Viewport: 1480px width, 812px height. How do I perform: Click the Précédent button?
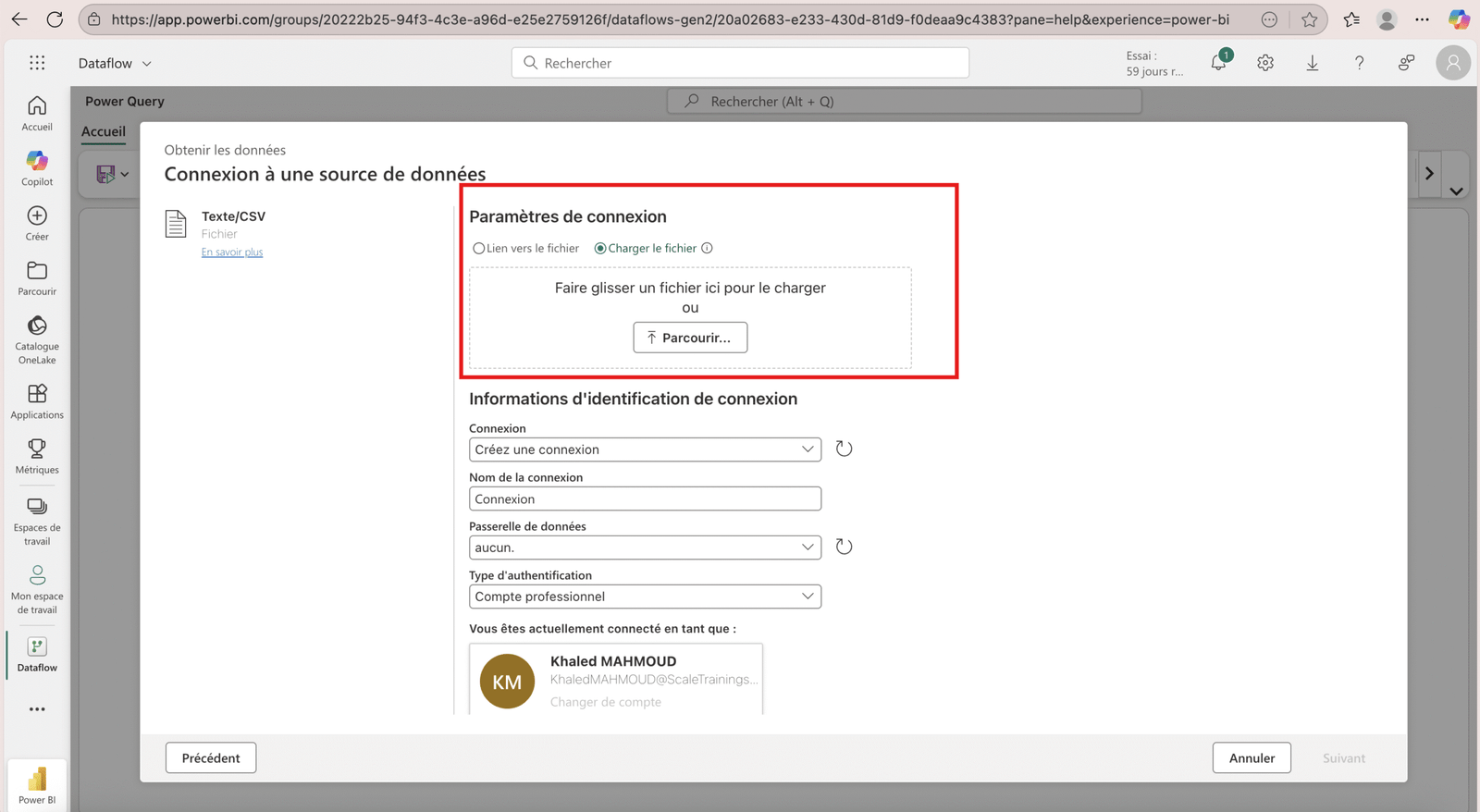point(211,757)
